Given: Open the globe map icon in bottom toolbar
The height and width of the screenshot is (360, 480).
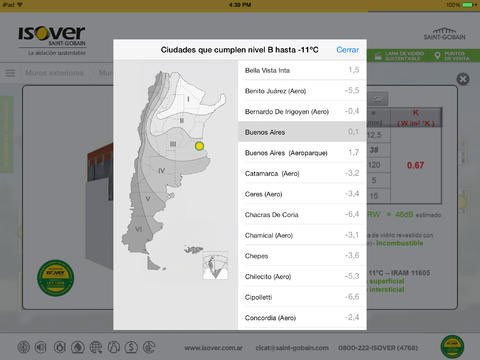Looking at the screenshot, I should point(96,348).
